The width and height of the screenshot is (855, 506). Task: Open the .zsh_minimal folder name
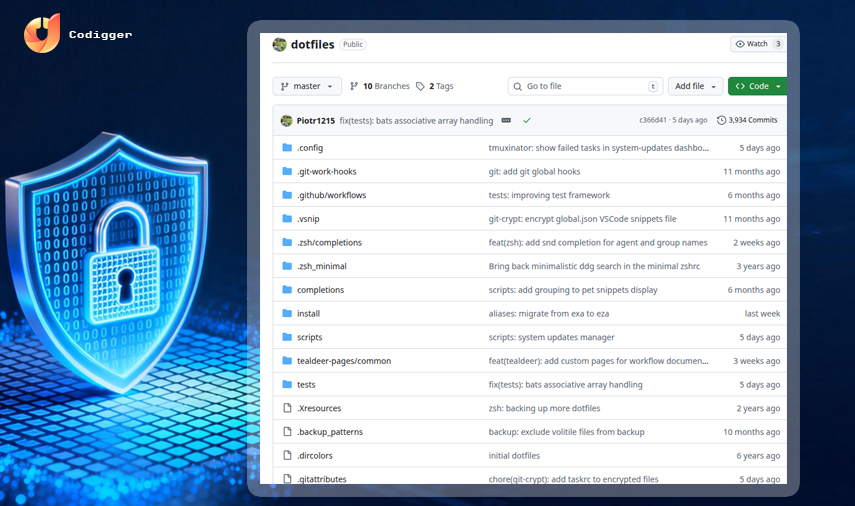point(322,266)
